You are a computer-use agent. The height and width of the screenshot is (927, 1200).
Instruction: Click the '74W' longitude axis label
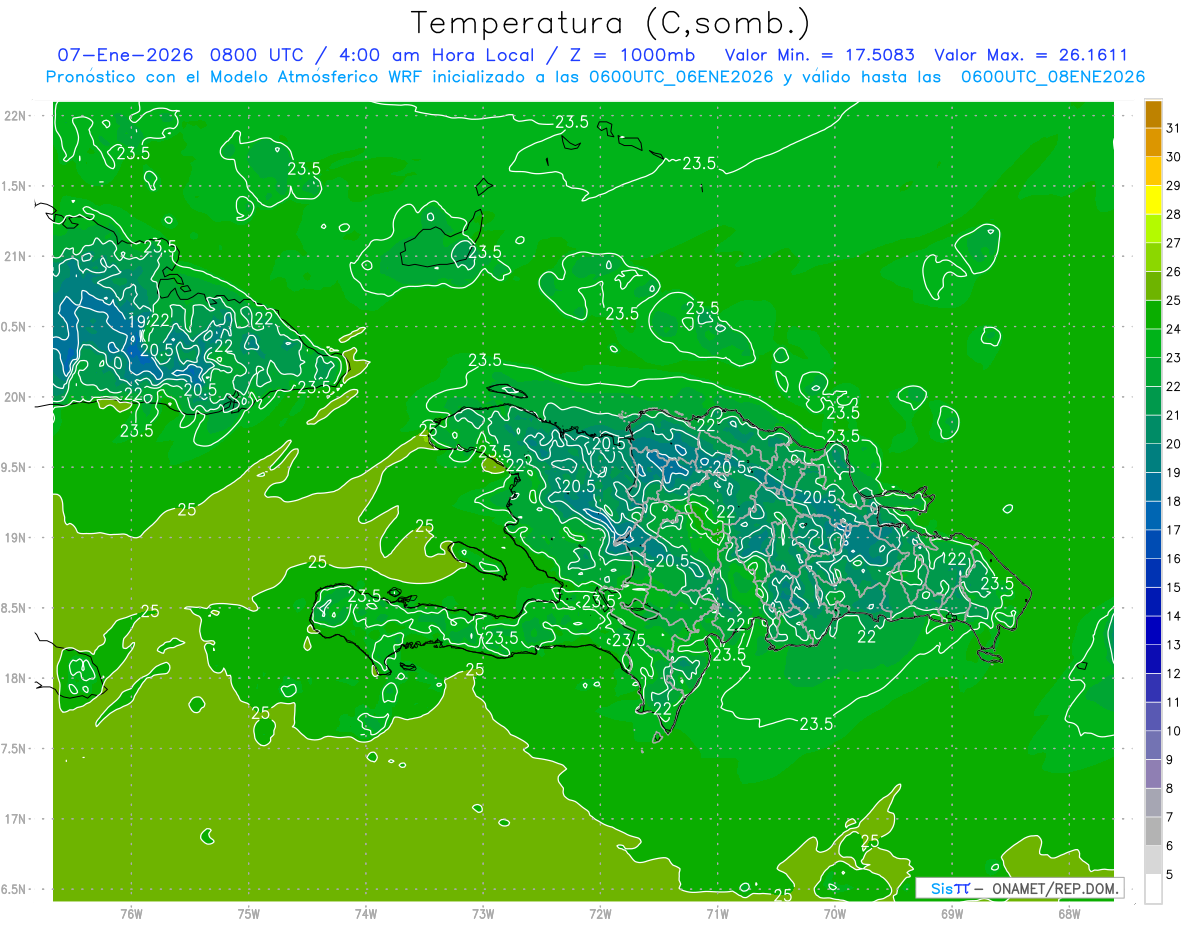[366, 913]
